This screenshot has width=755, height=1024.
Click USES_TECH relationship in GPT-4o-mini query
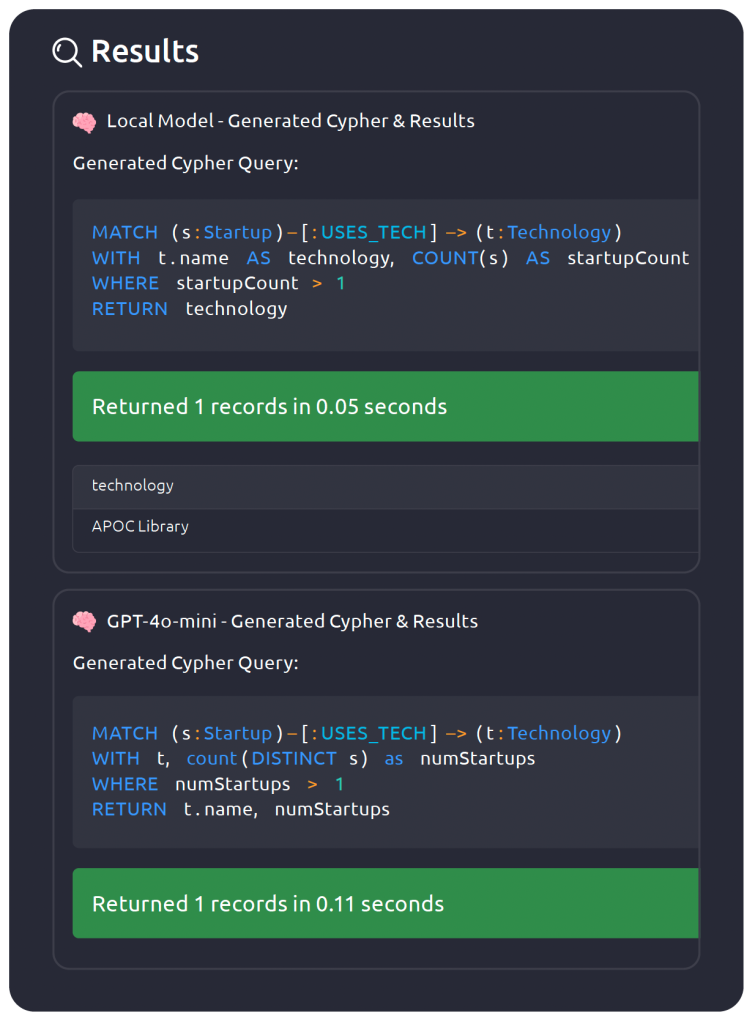[x=373, y=734]
